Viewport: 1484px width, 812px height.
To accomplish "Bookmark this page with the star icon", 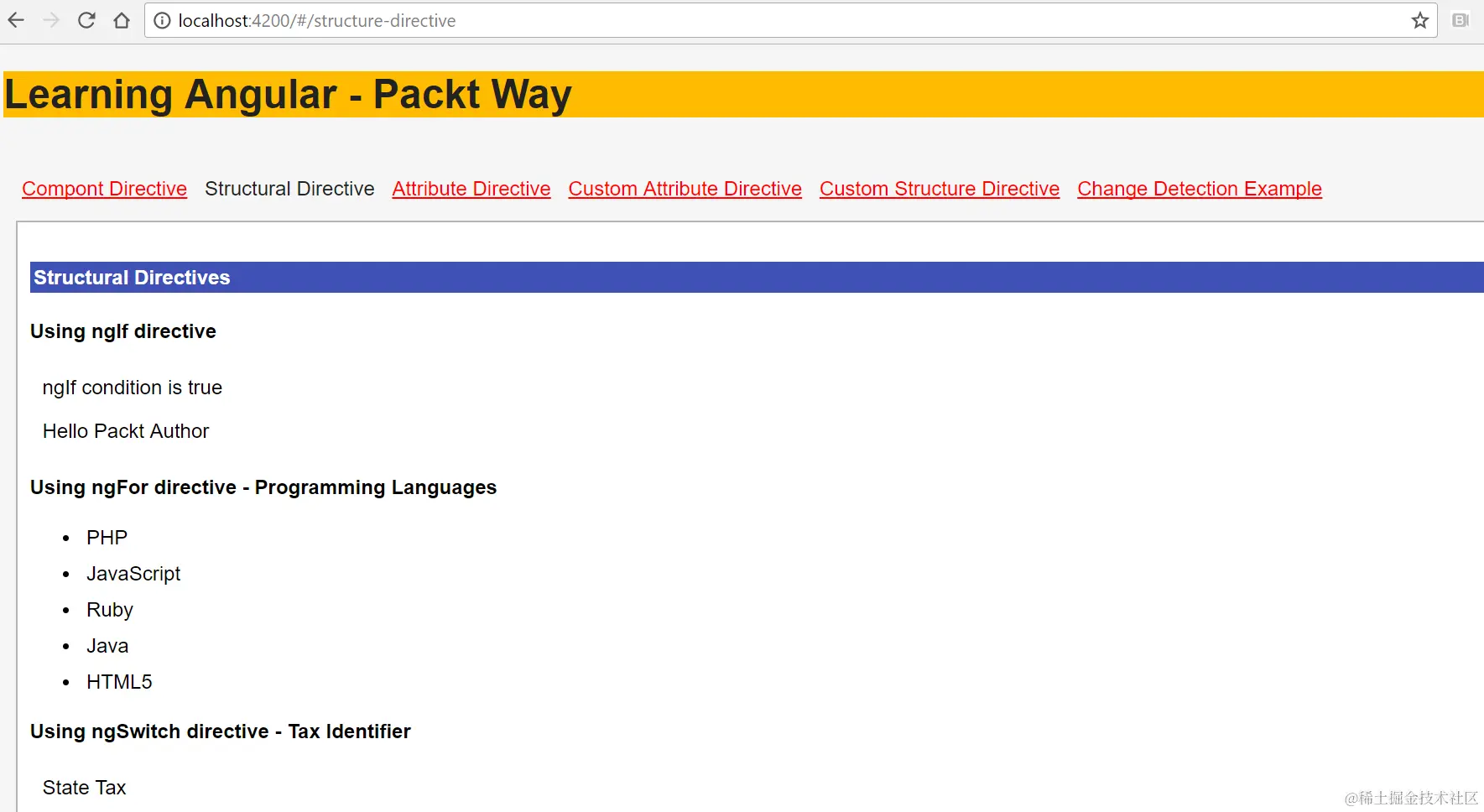I will [x=1419, y=21].
